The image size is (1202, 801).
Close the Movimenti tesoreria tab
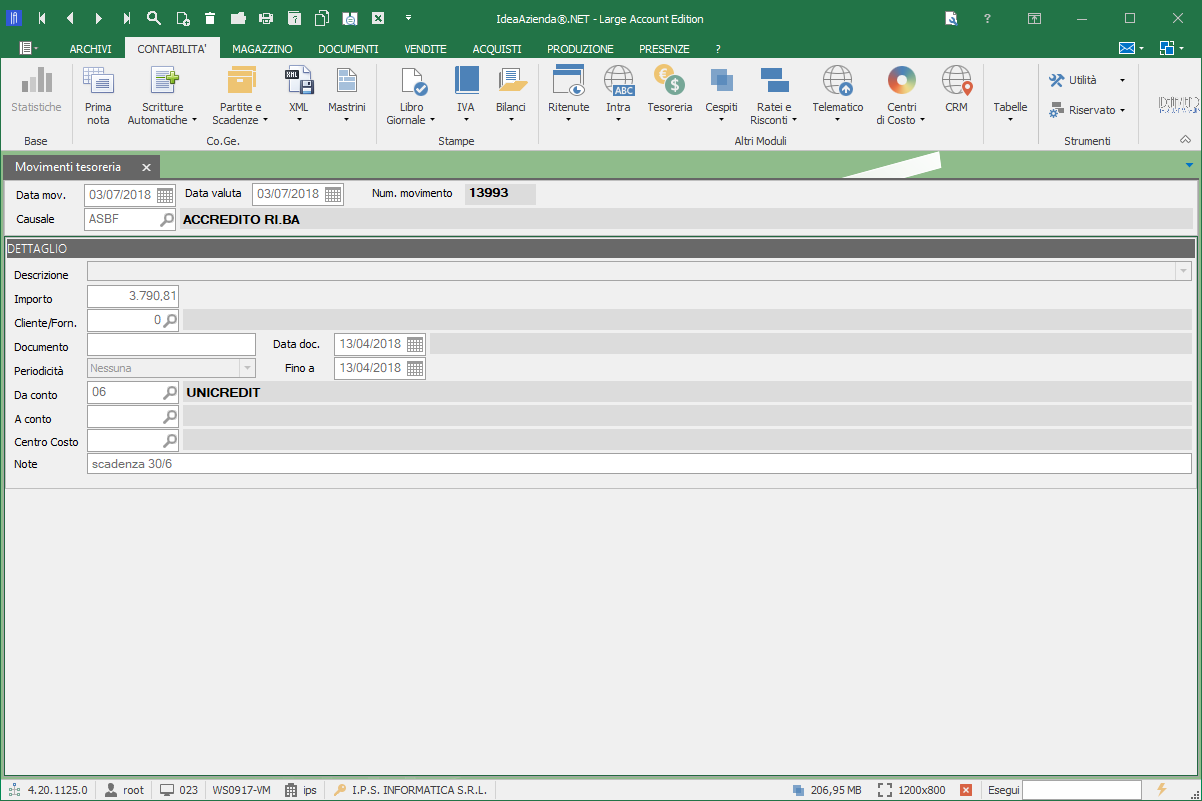145,167
